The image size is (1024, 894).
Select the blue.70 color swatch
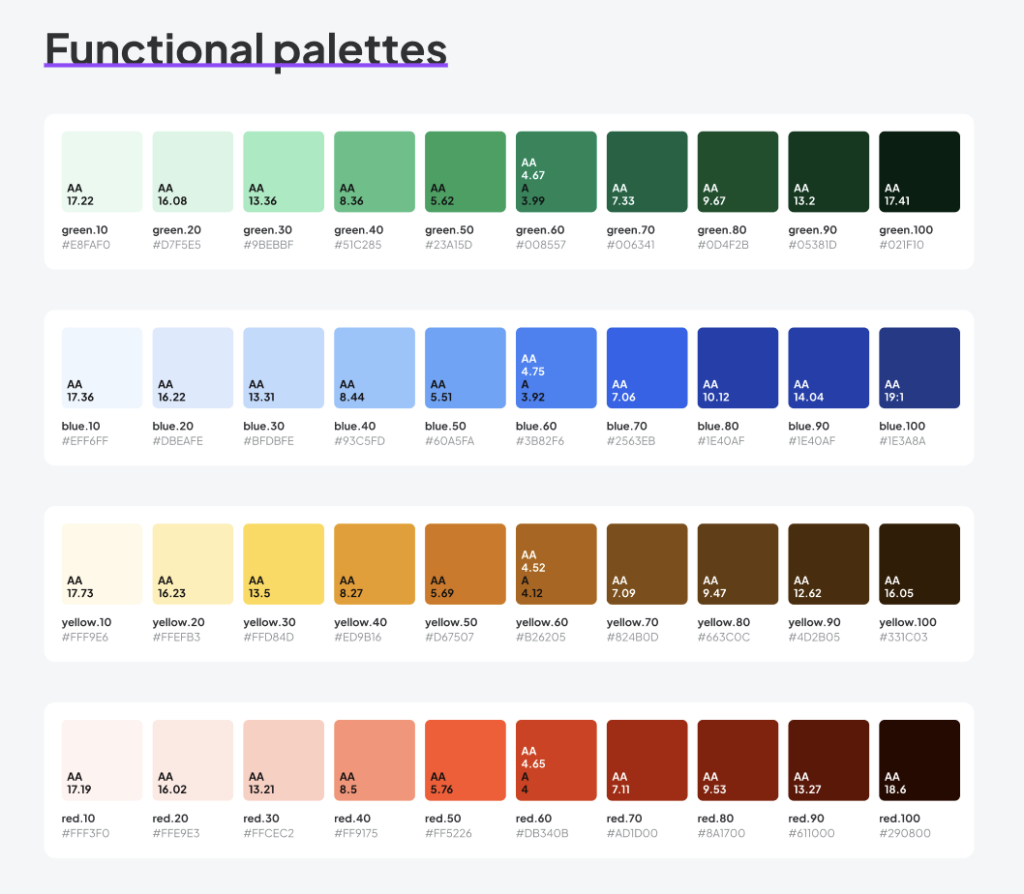(x=647, y=367)
